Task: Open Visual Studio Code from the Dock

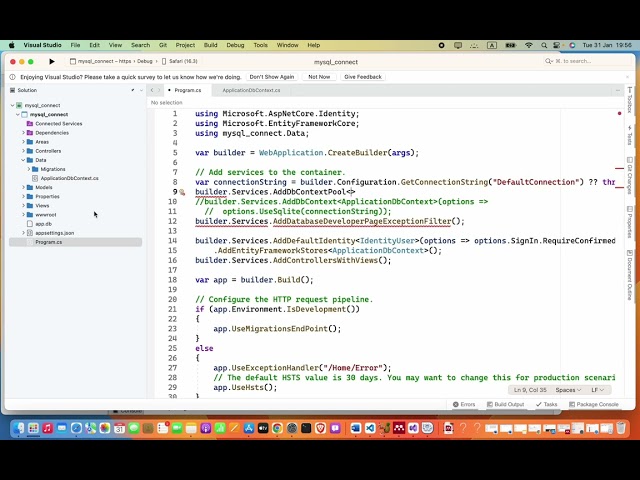Action: [x=370, y=428]
